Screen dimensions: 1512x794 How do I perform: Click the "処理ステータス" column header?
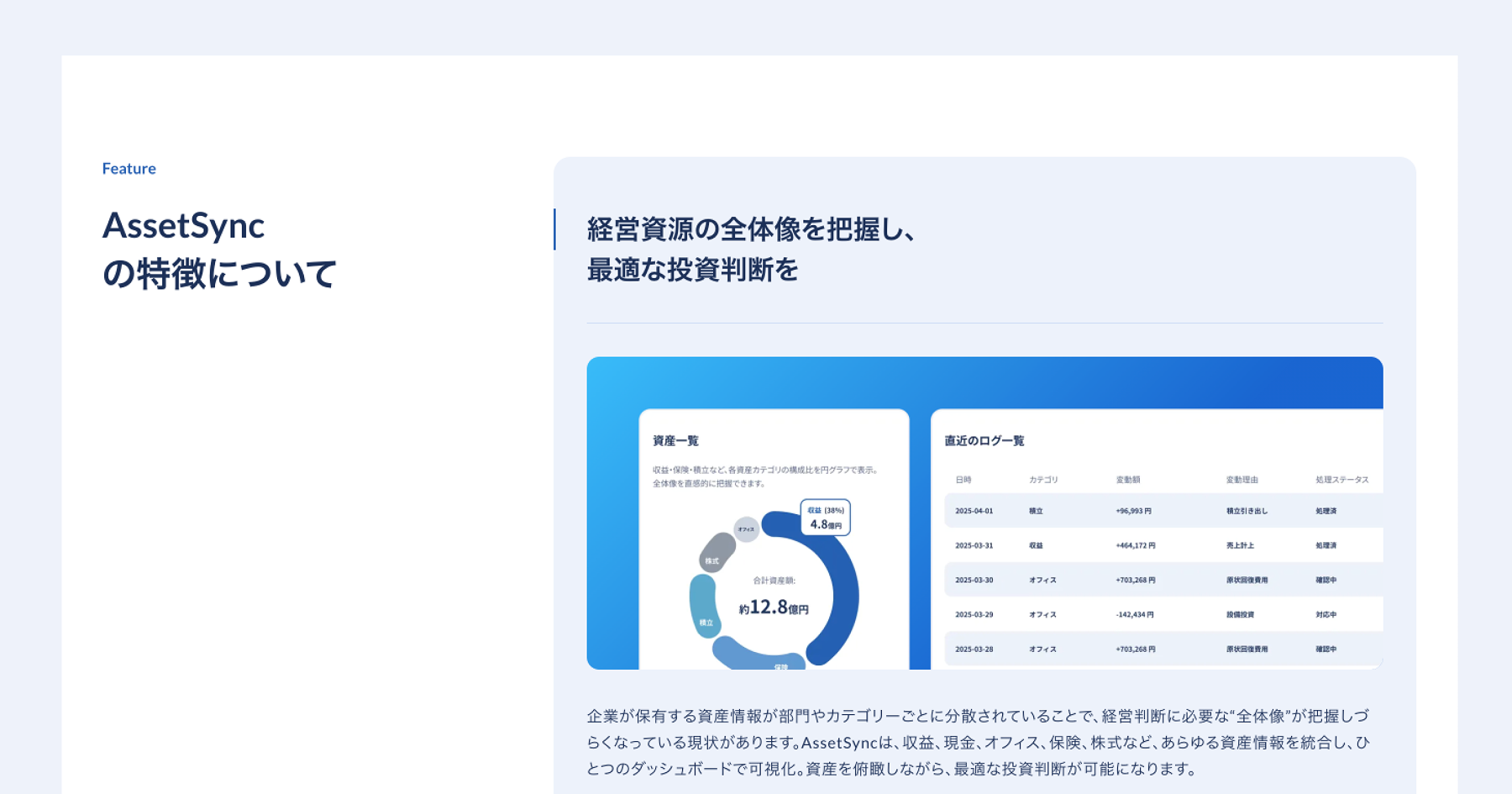[x=1341, y=480]
